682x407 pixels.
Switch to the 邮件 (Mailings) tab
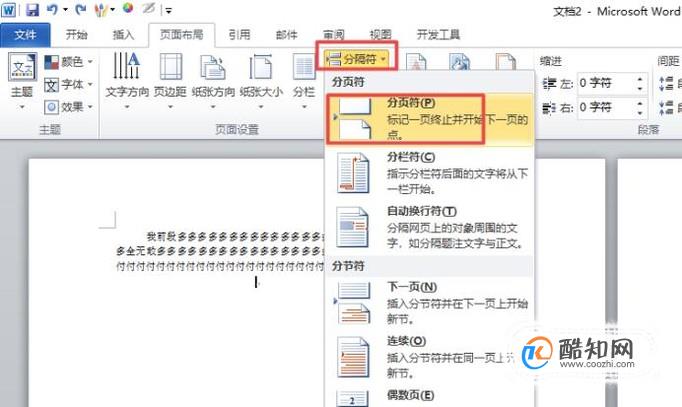[x=287, y=35]
